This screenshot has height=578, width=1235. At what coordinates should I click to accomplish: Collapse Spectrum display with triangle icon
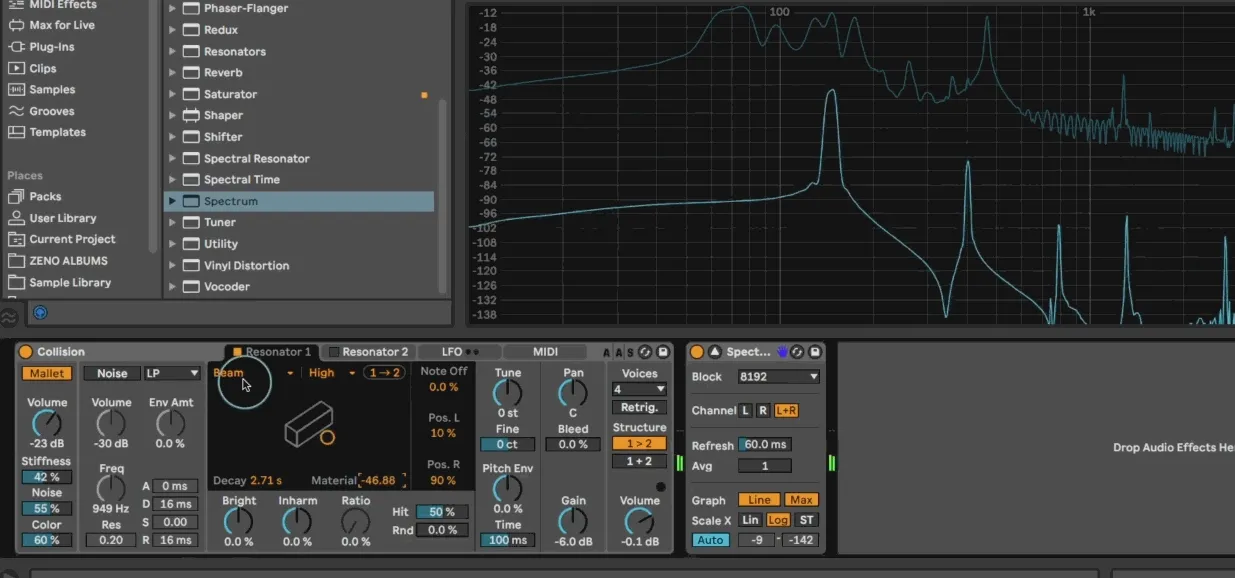pos(715,352)
